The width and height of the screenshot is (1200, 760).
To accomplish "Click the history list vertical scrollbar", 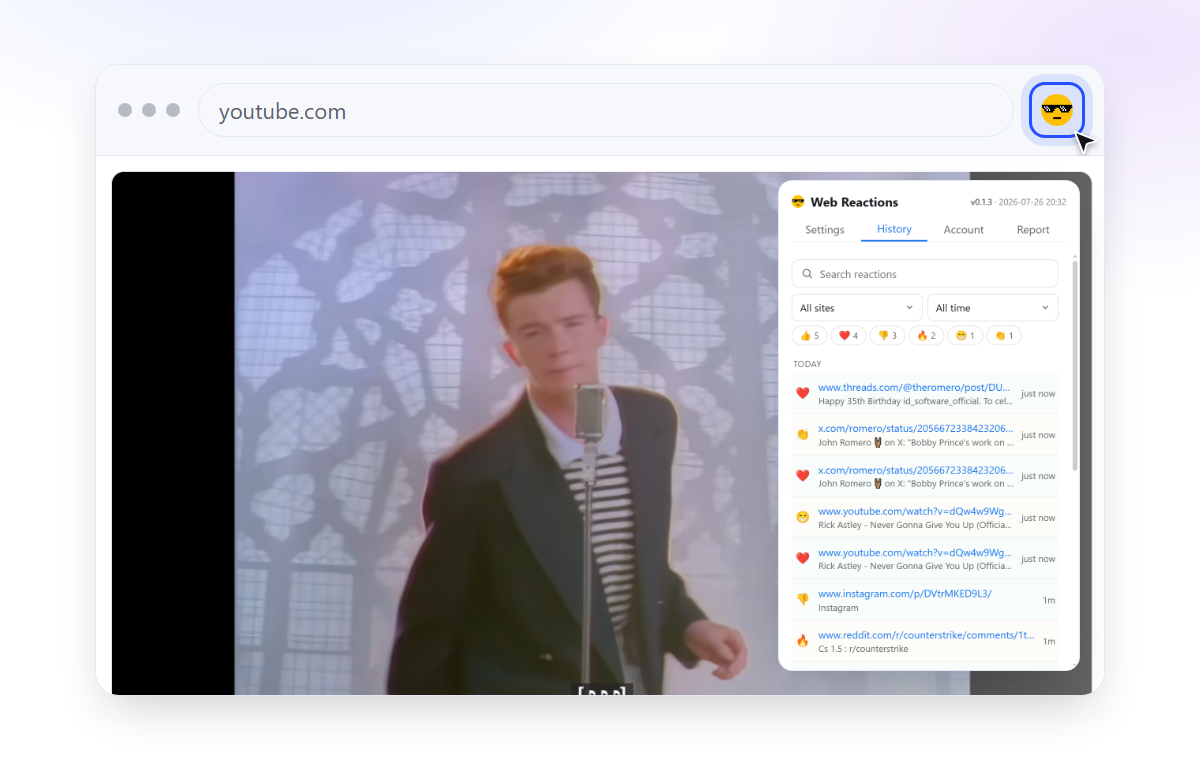I will [1075, 365].
